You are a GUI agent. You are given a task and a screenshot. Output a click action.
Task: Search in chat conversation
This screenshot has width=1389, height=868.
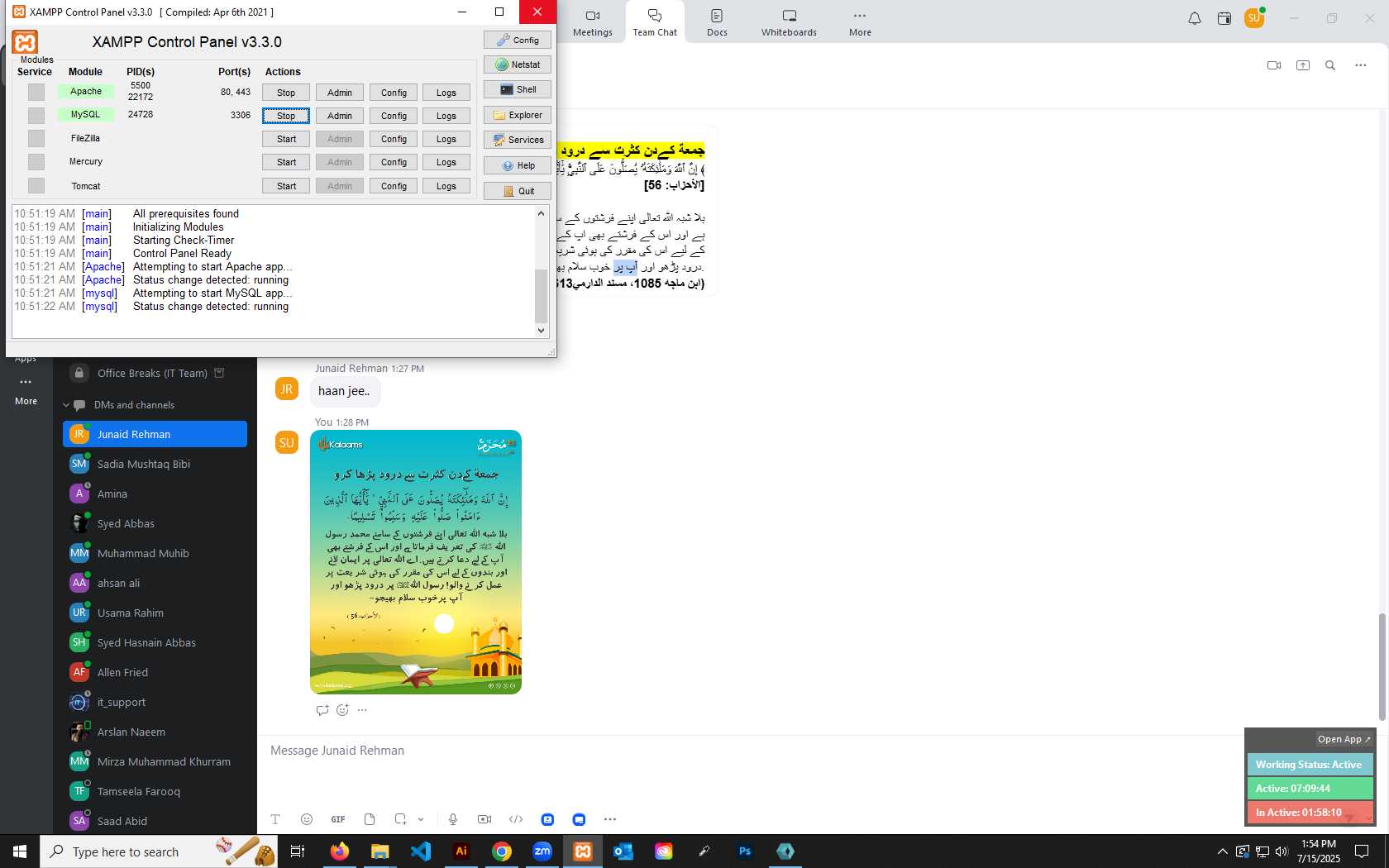1330,65
